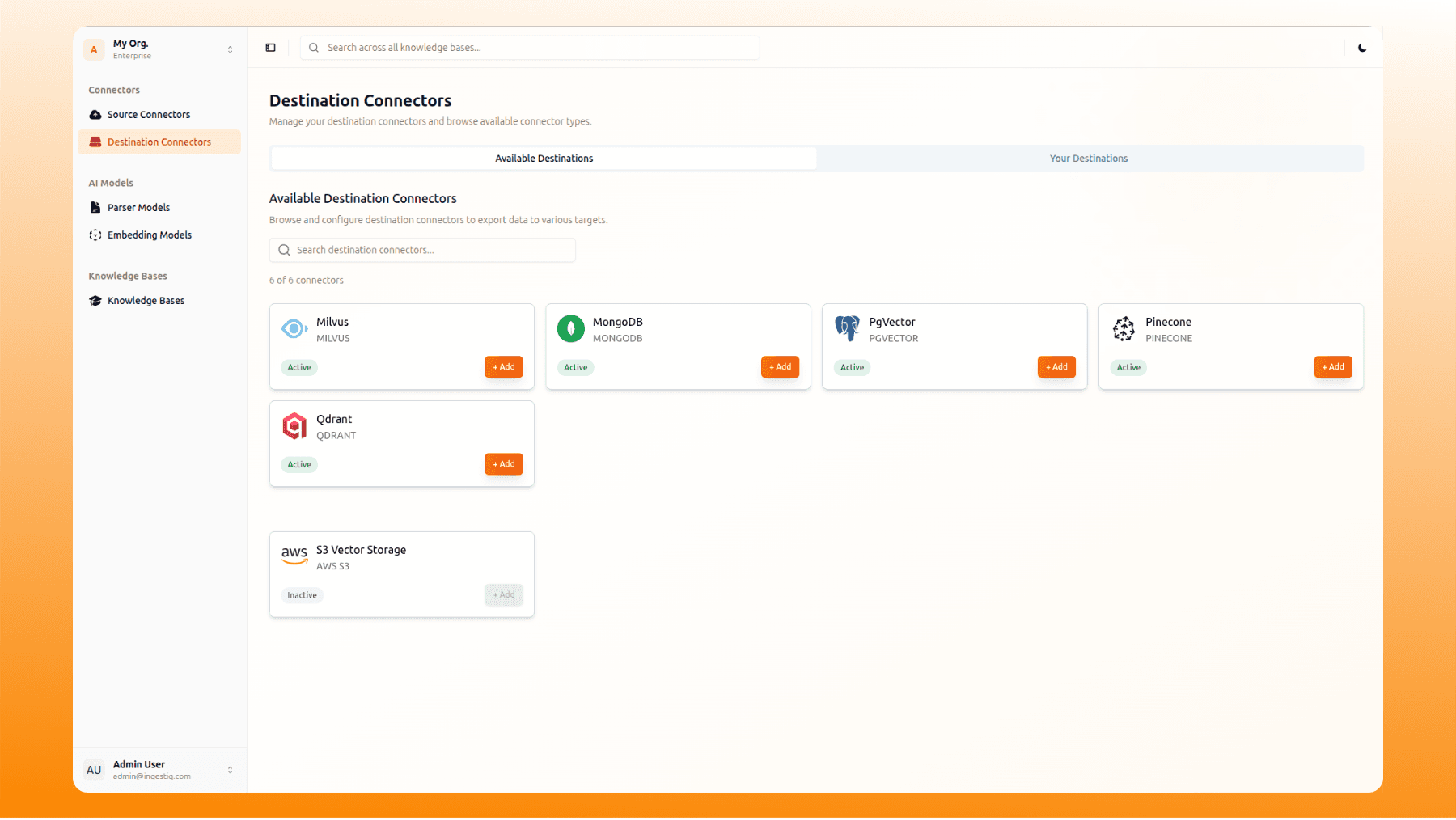
Task: Click the PgVector elephant logo icon
Action: [x=847, y=329]
